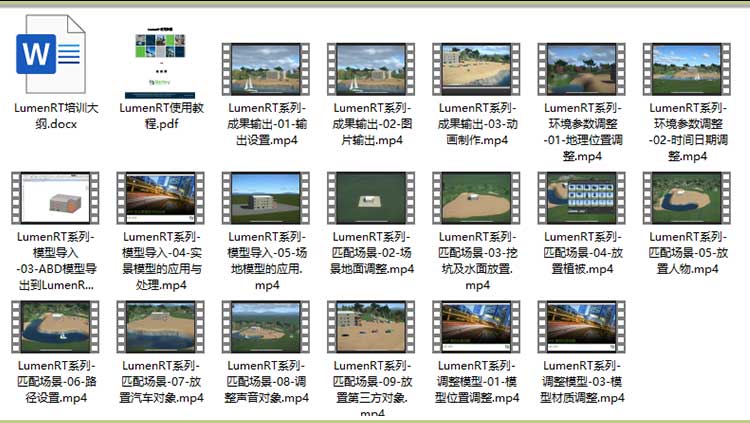
Task: Click the label 匹配场景-04-放置植被.mp4
Action: (x=583, y=253)
